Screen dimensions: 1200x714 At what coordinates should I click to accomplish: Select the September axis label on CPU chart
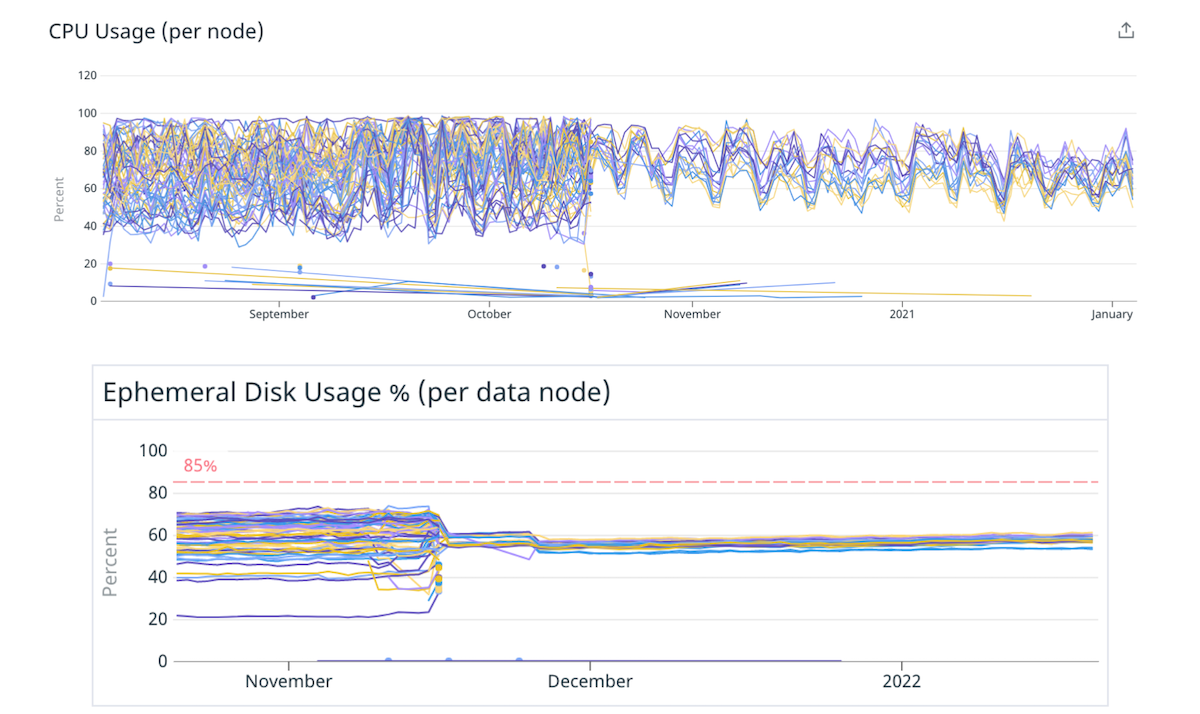[x=279, y=313]
